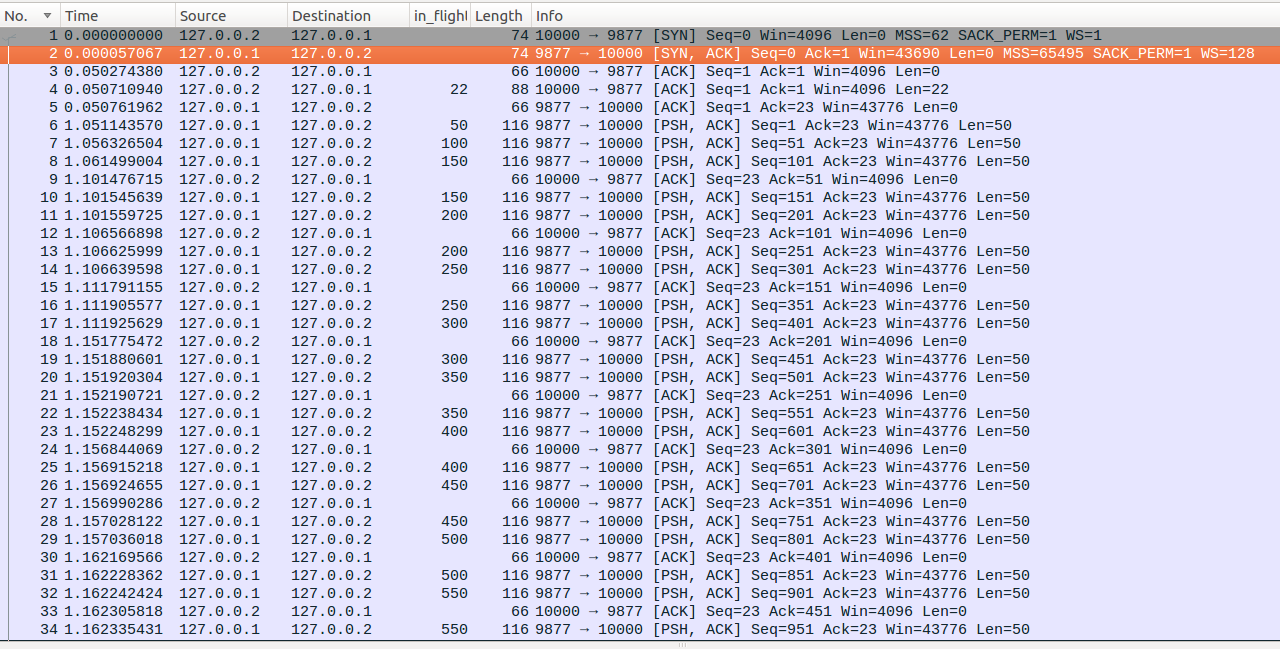Click time 1.061499004 in packet 8
The width and height of the screenshot is (1280, 649).
pyautogui.click(x=113, y=162)
